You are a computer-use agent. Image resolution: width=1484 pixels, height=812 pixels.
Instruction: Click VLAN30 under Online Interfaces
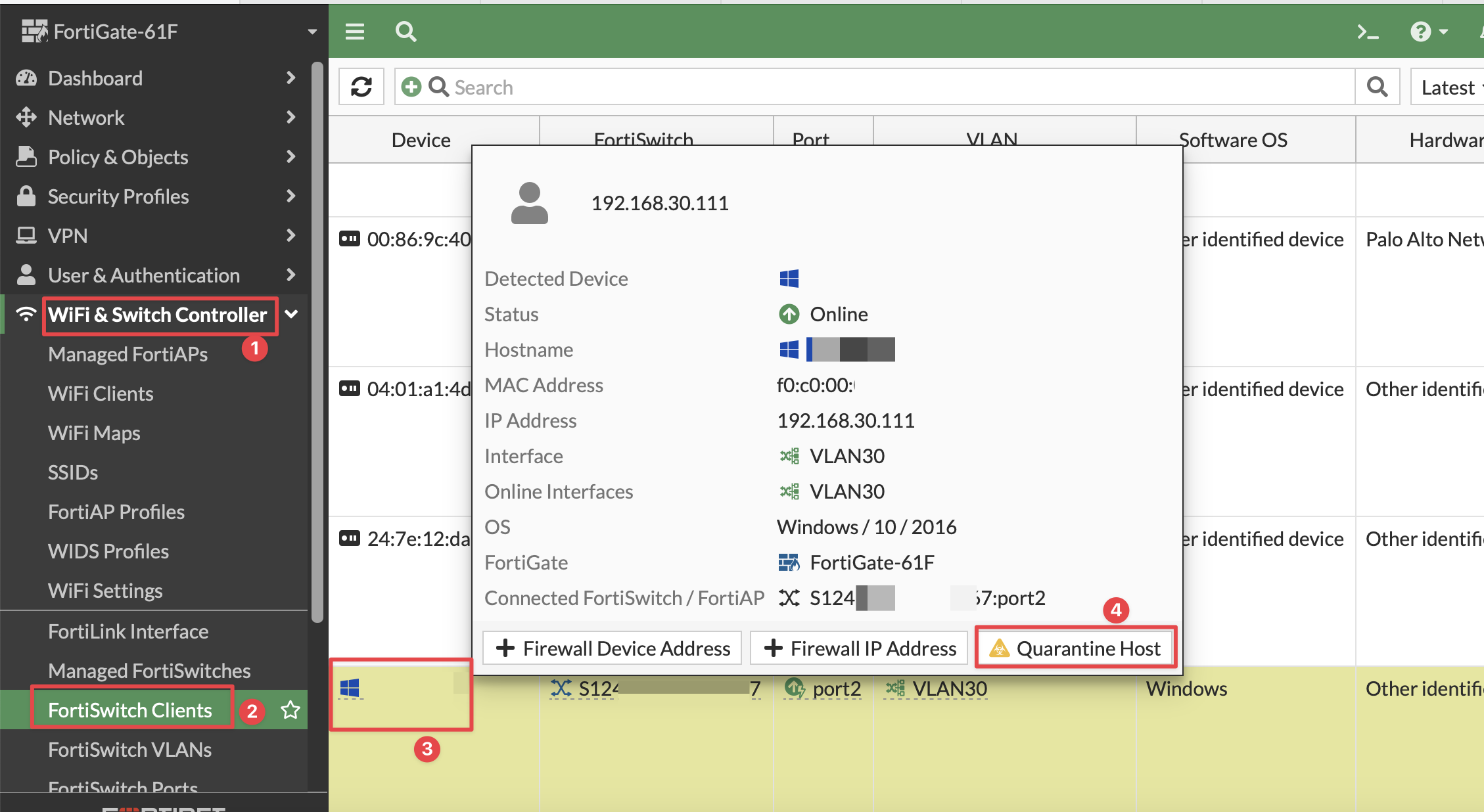832,491
